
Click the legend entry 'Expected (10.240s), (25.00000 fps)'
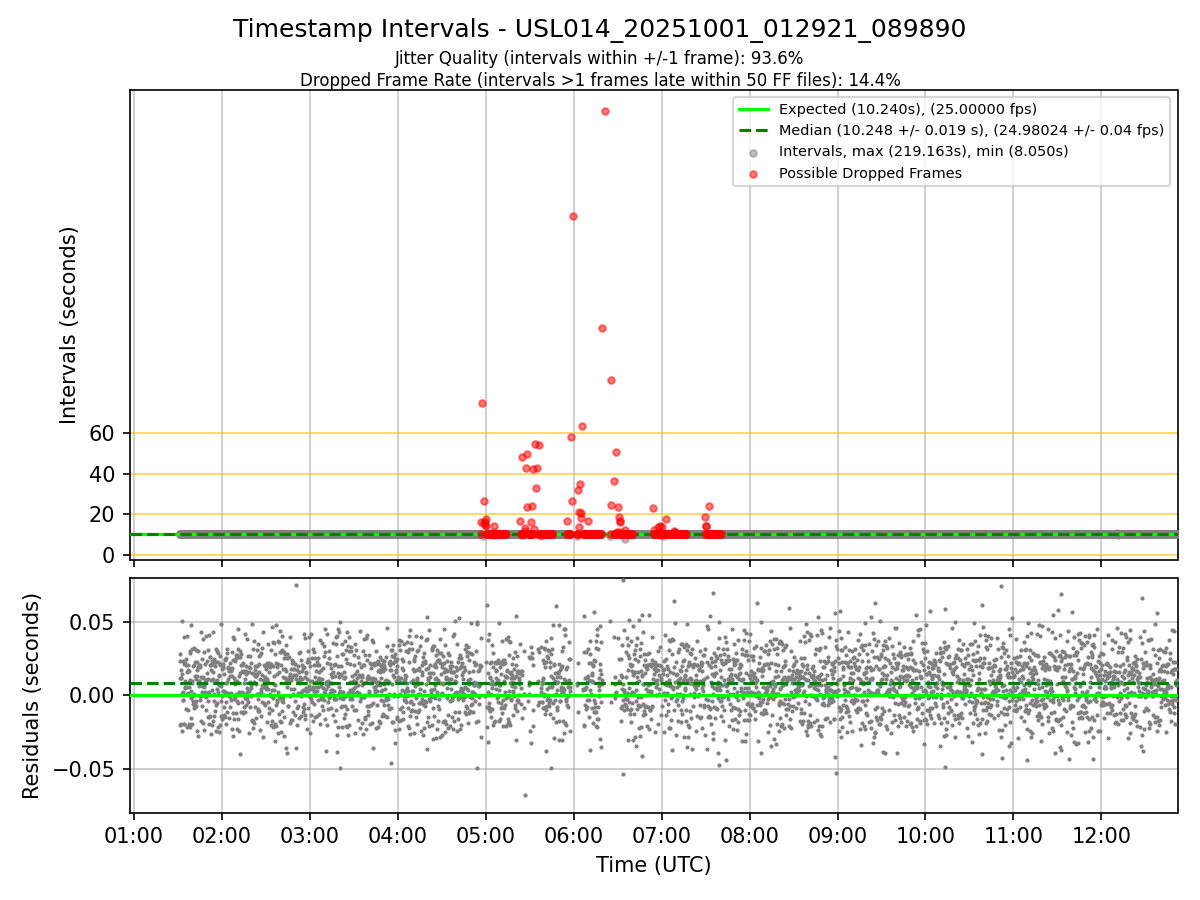(x=907, y=109)
